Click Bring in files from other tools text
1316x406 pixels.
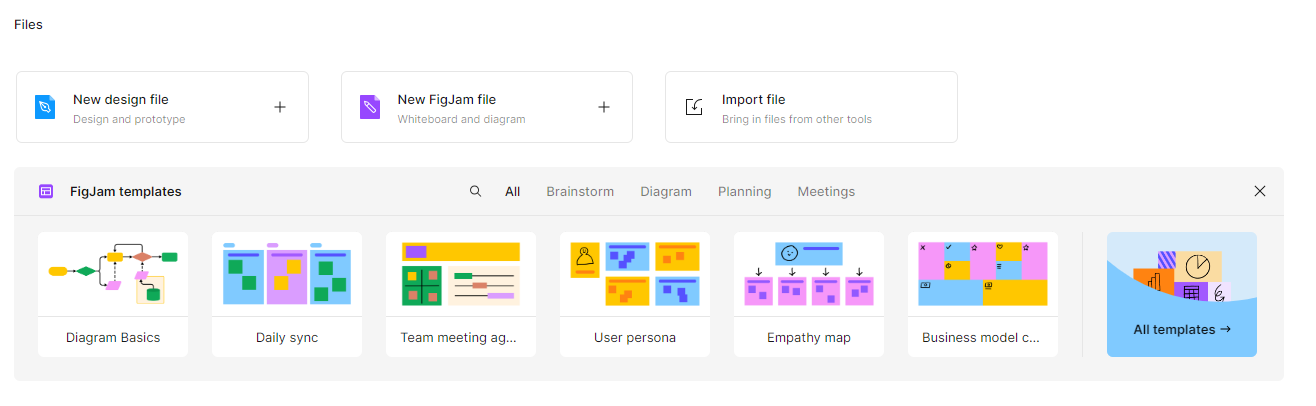797,119
